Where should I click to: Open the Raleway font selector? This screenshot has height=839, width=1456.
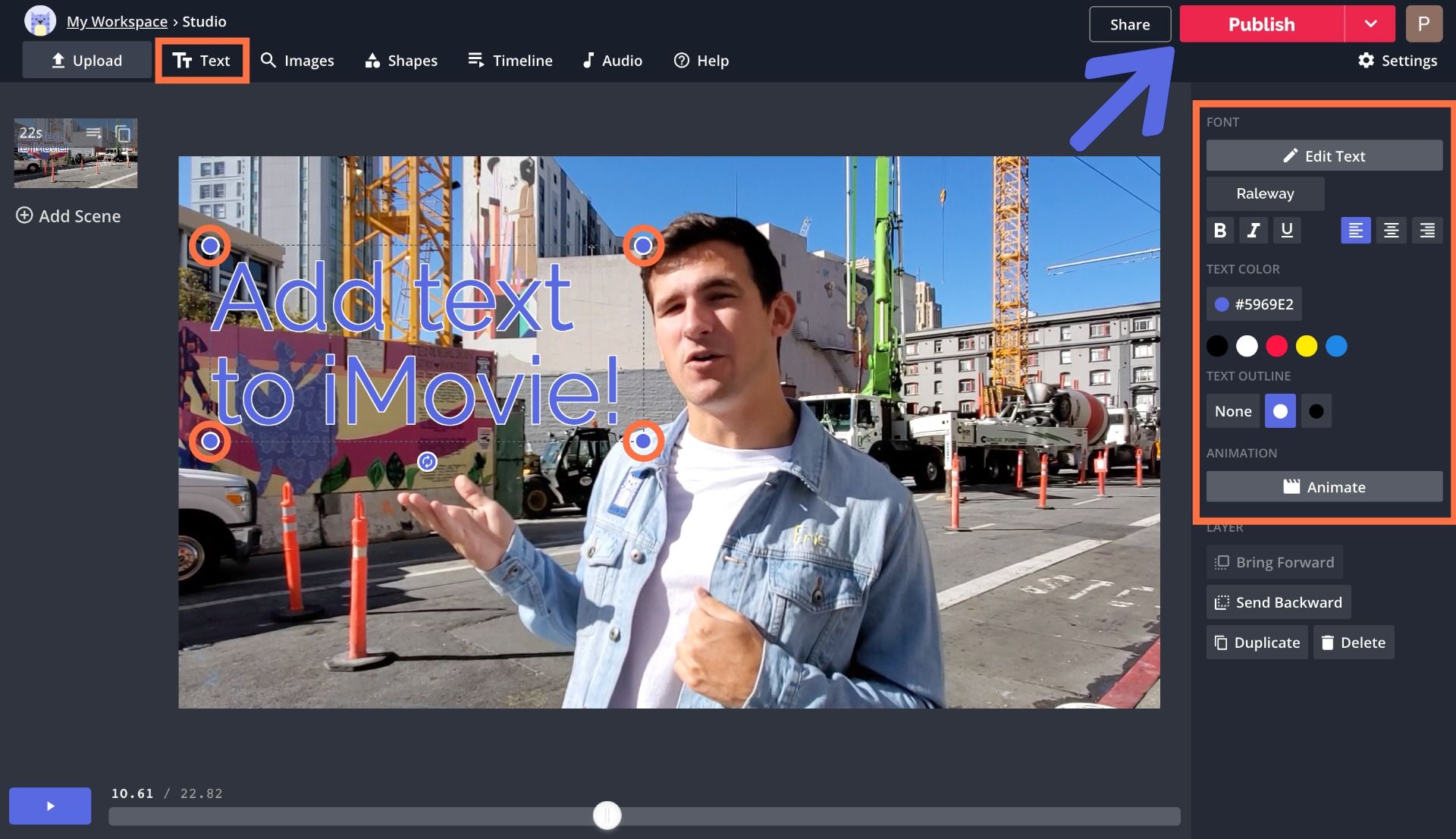point(1264,193)
